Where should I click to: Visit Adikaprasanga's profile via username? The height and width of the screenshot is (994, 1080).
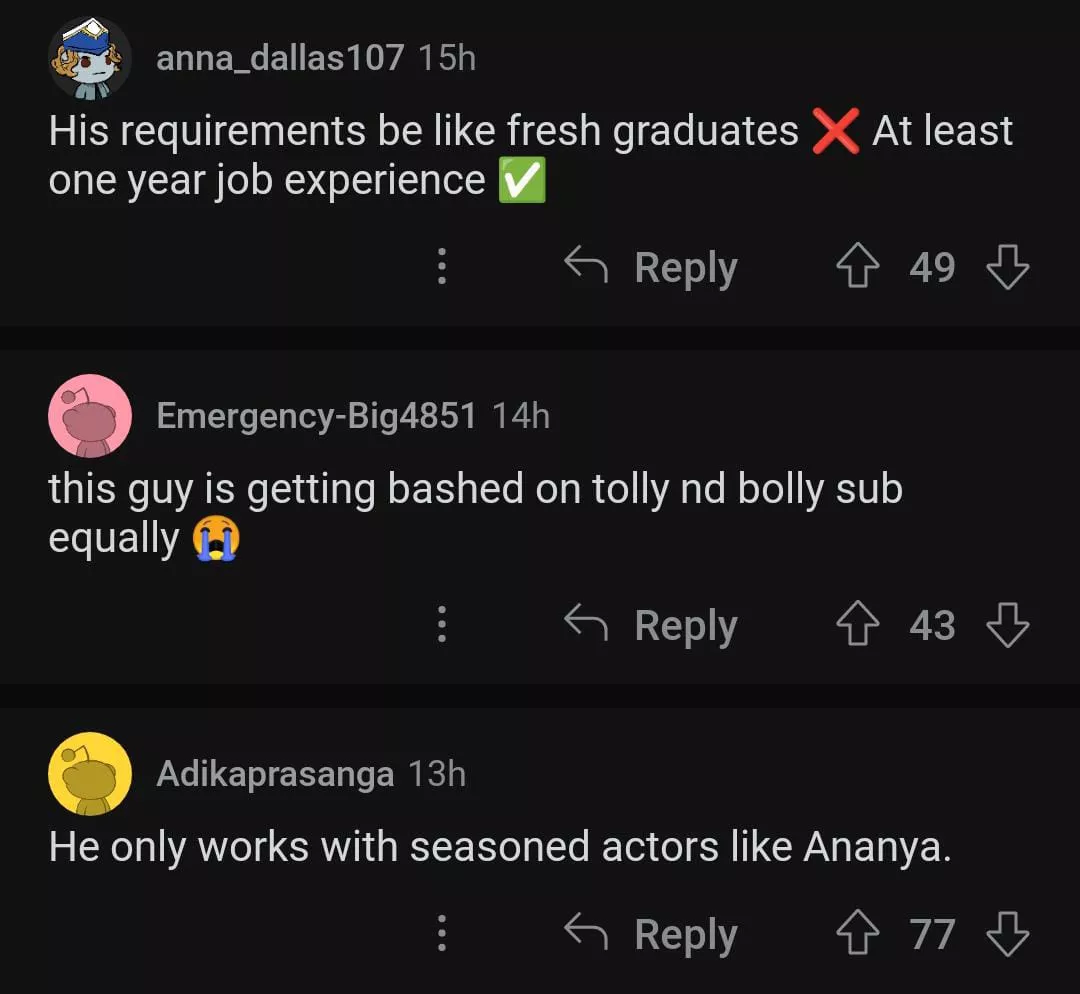pyautogui.click(x=275, y=774)
